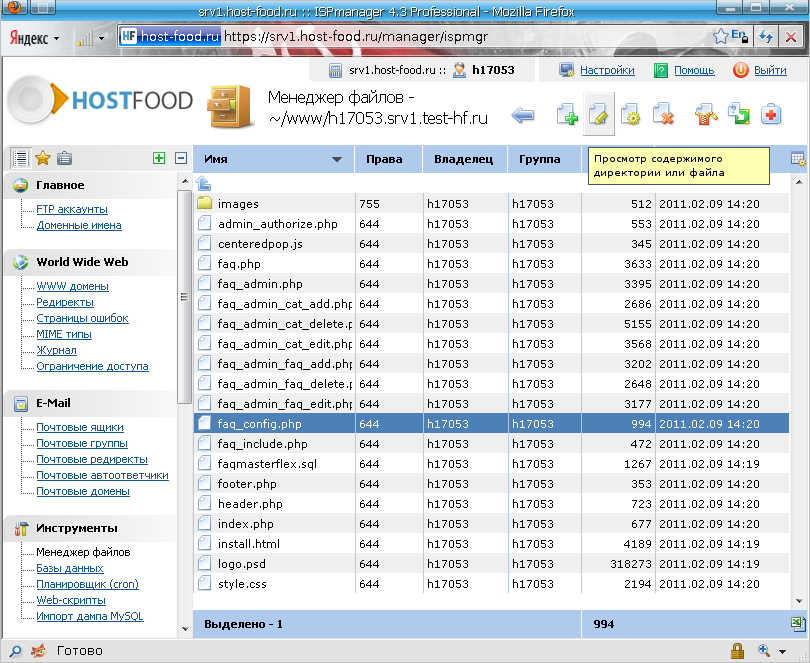Image resolution: width=810 pixels, height=663 pixels.
Task: Click the edit file pencil icon
Action: click(x=598, y=115)
